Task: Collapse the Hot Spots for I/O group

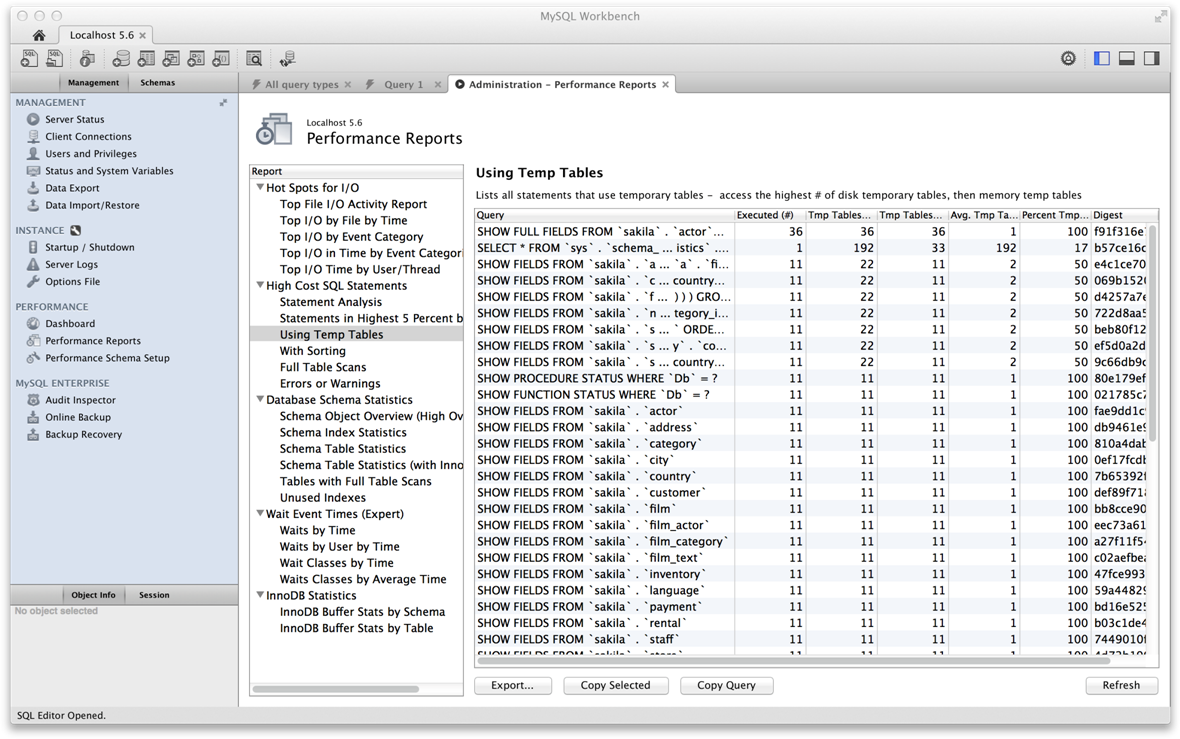Action: pyautogui.click(x=260, y=188)
